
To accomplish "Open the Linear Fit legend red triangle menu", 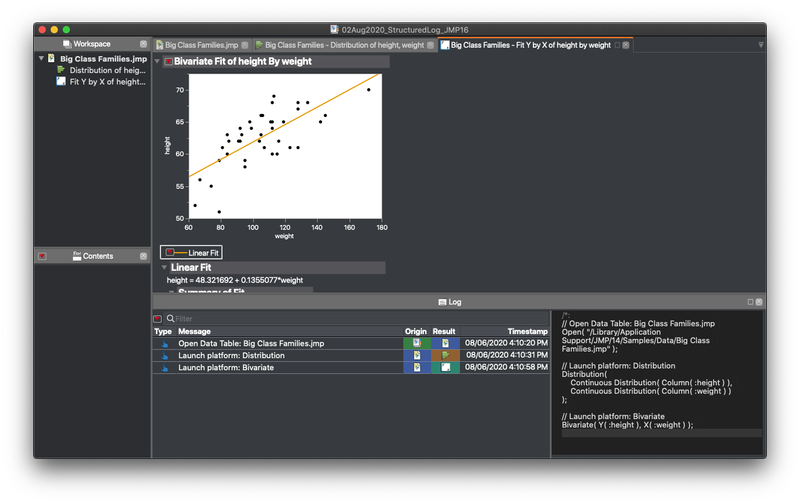I will point(169,252).
